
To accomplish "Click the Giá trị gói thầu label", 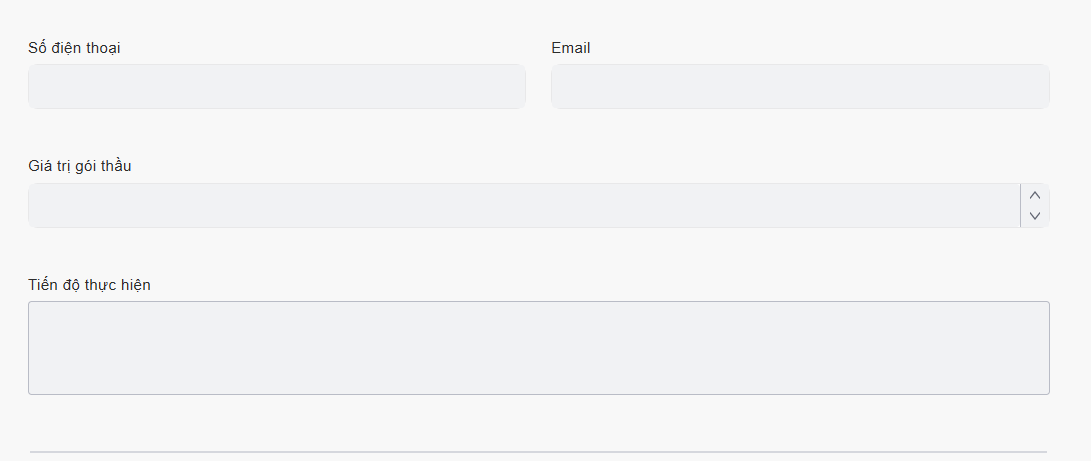I will (x=80, y=166).
